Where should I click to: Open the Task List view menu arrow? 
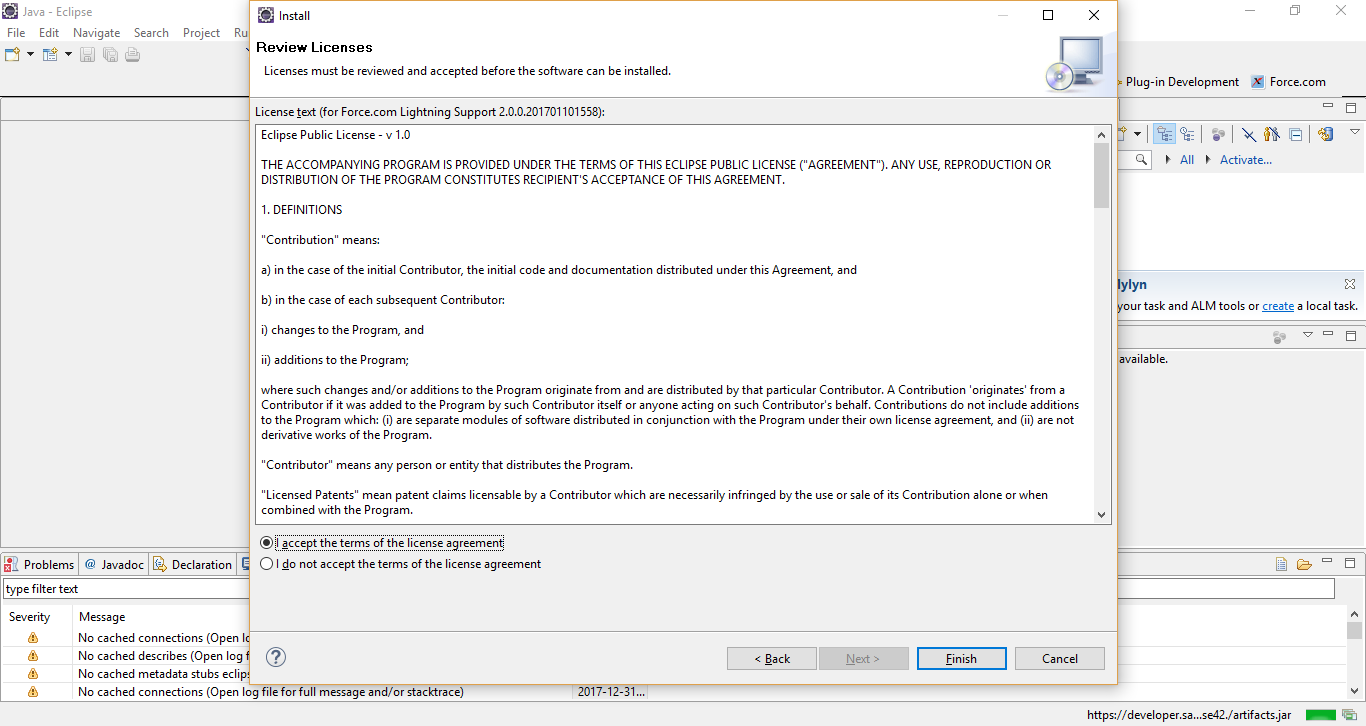[x=1355, y=132]
